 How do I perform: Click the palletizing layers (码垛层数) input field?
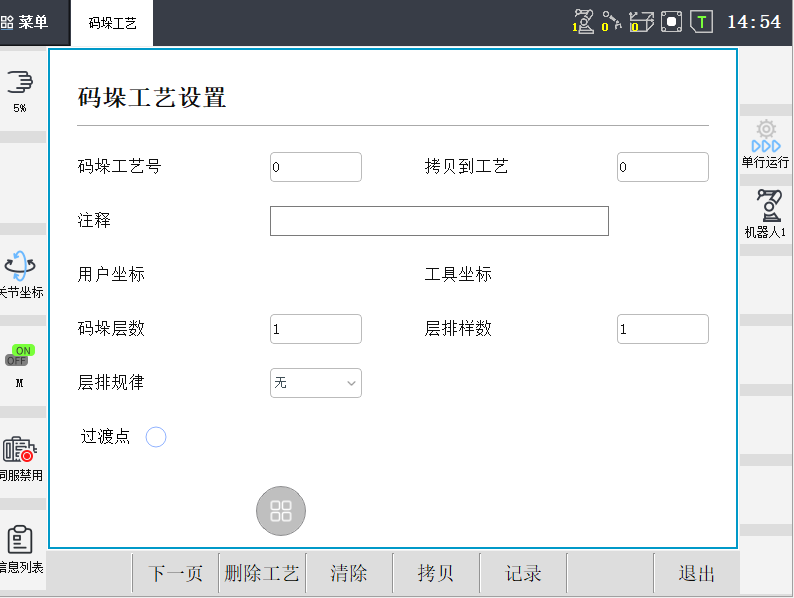pos(316,329)
